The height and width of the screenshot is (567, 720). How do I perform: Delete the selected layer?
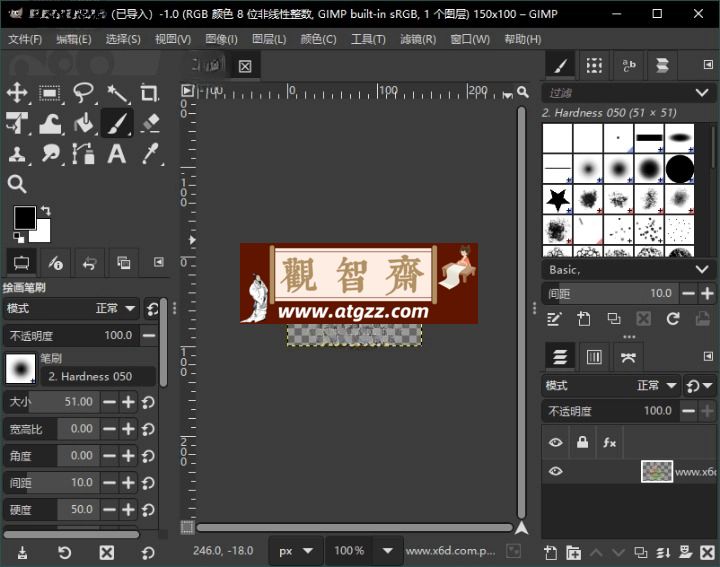pos(707,552)
